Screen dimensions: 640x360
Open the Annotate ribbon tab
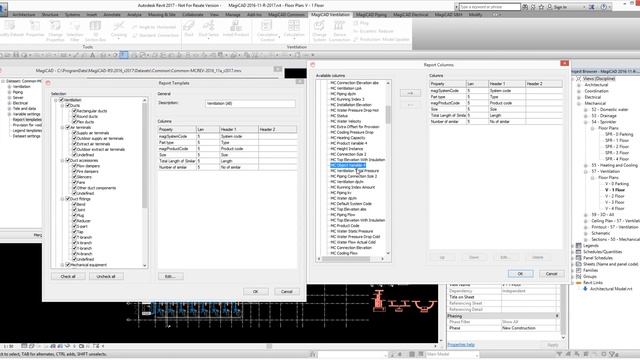coord(112,15)
